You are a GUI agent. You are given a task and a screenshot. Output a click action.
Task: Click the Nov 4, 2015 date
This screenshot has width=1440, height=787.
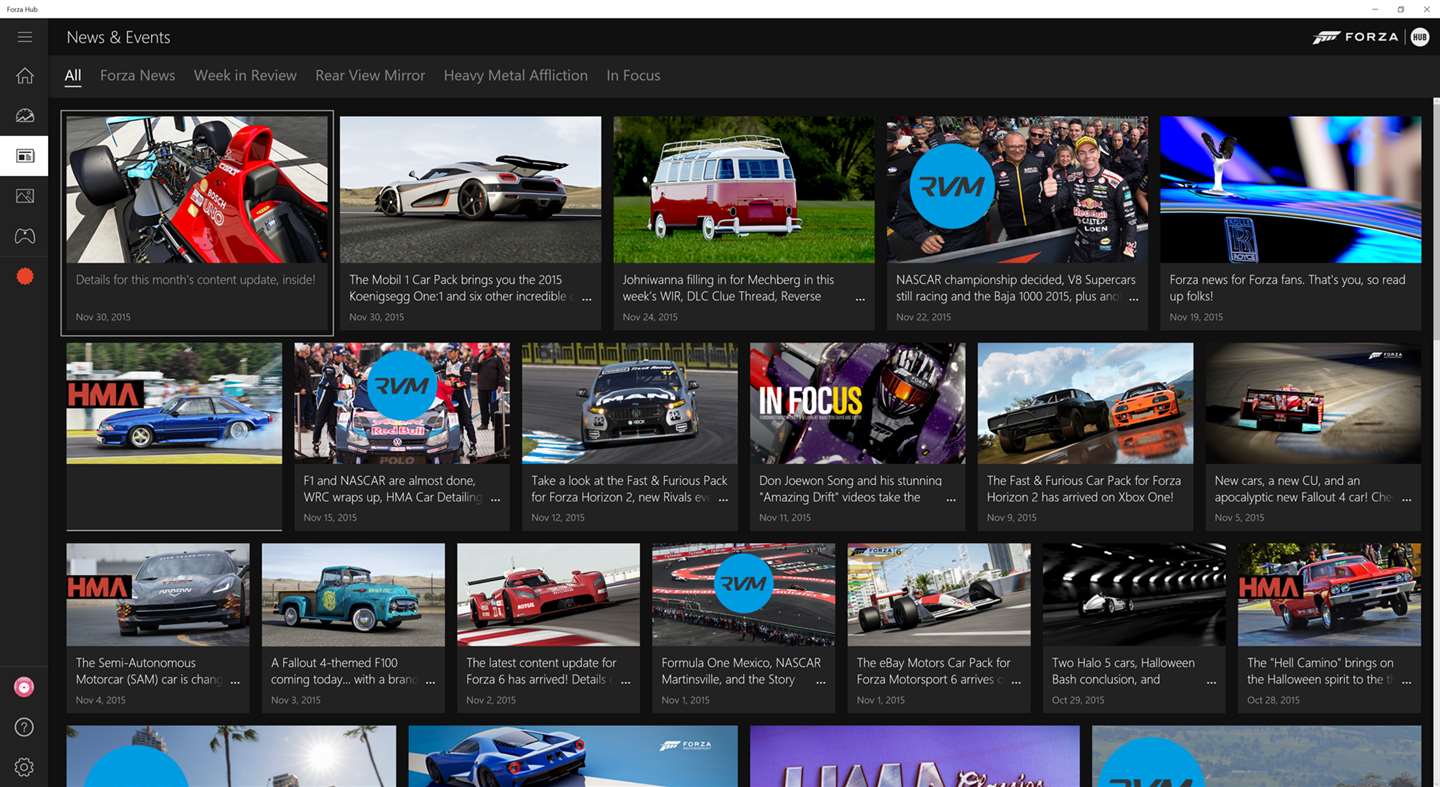pos(101,700)
